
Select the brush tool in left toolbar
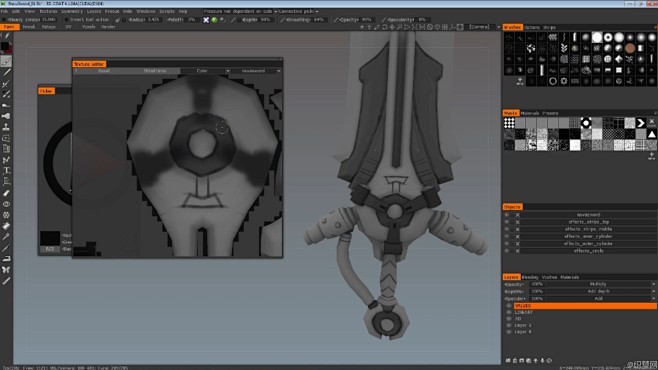[6, 61]
